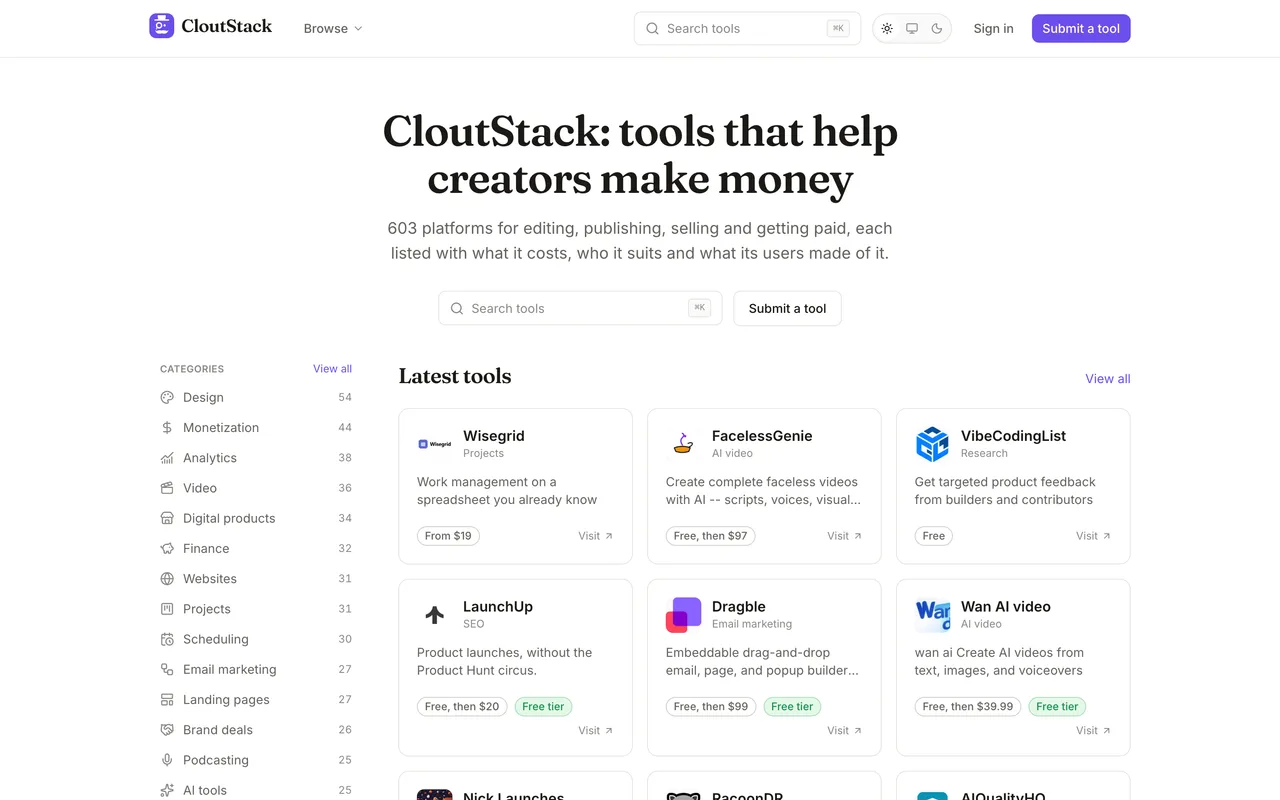Viewport: 1280px width, 800px height.
Task: Select Email marketing category icon
Action: [167, 669]
